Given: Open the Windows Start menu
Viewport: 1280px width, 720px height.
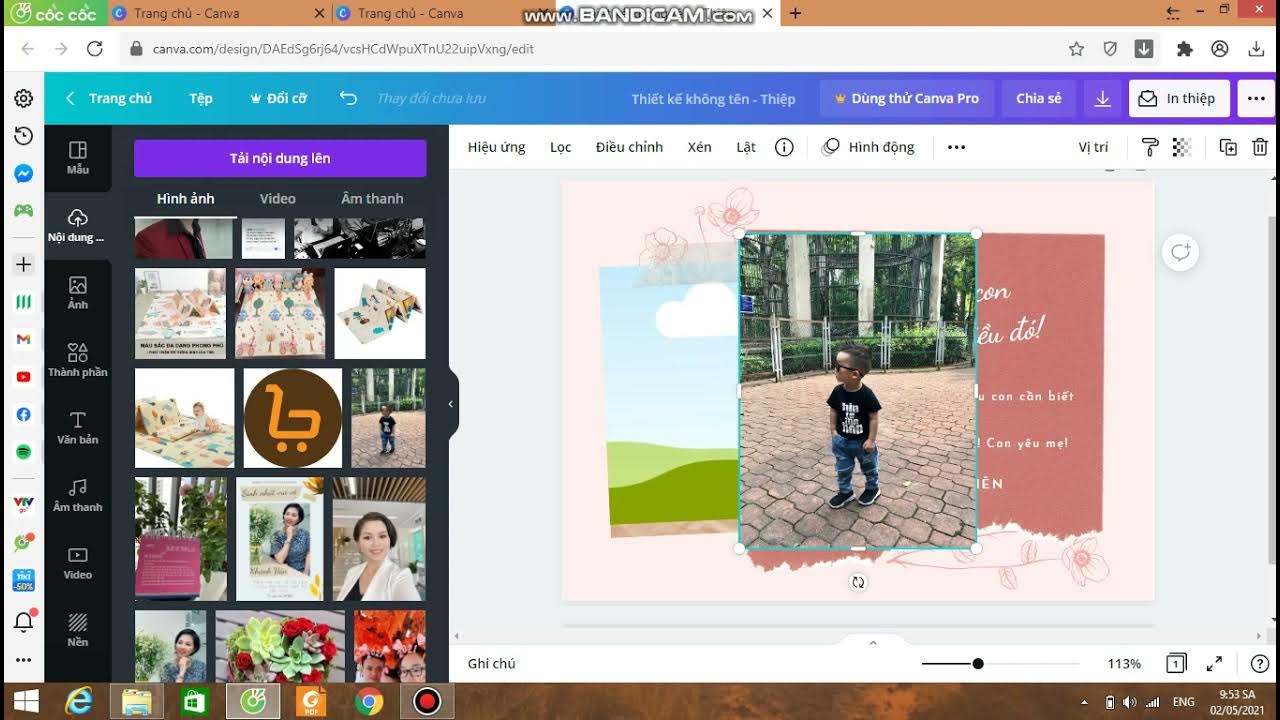Looking at the screenshot, I should click(x=27, y=701).
